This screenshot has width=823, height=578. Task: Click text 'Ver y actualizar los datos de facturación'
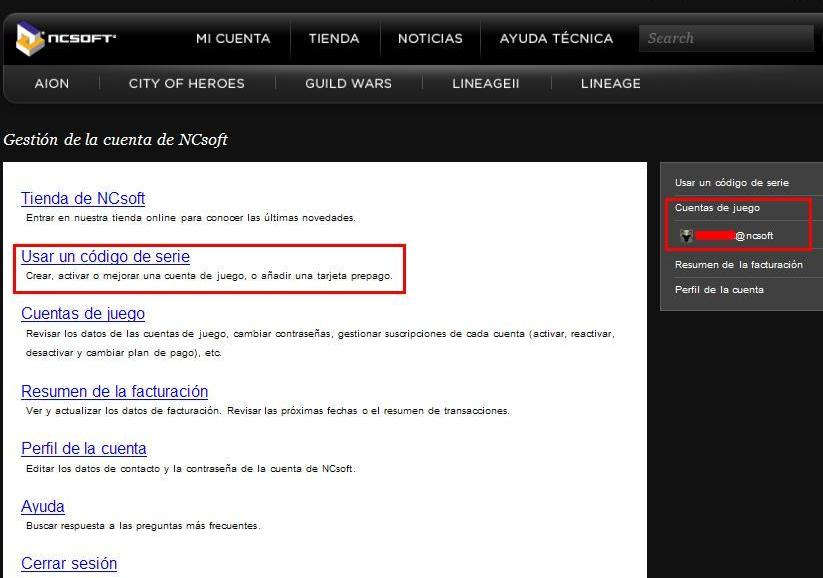pyautogui.click(x=123, y=411)
